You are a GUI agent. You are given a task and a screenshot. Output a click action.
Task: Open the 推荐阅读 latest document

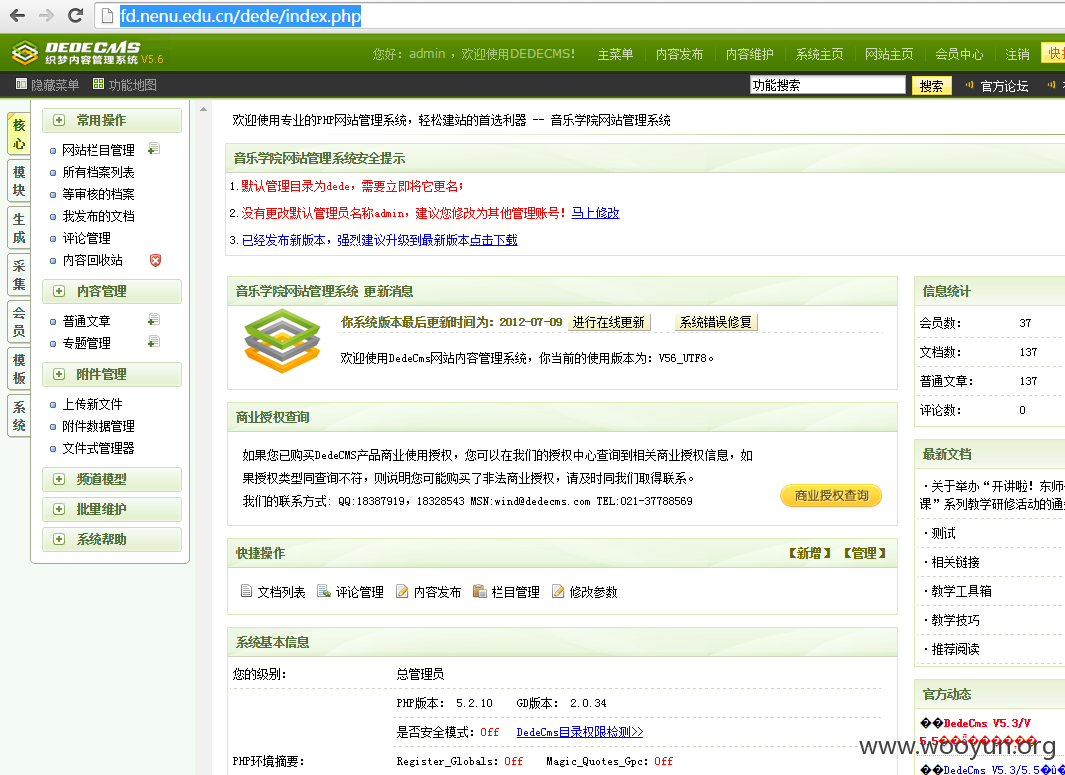point(955,649)
